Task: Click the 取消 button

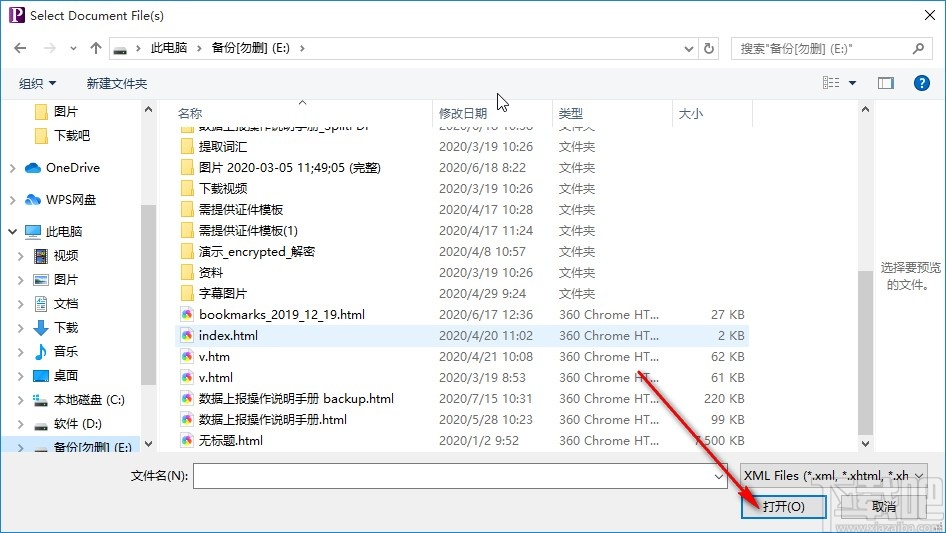Action: [884, 506]
